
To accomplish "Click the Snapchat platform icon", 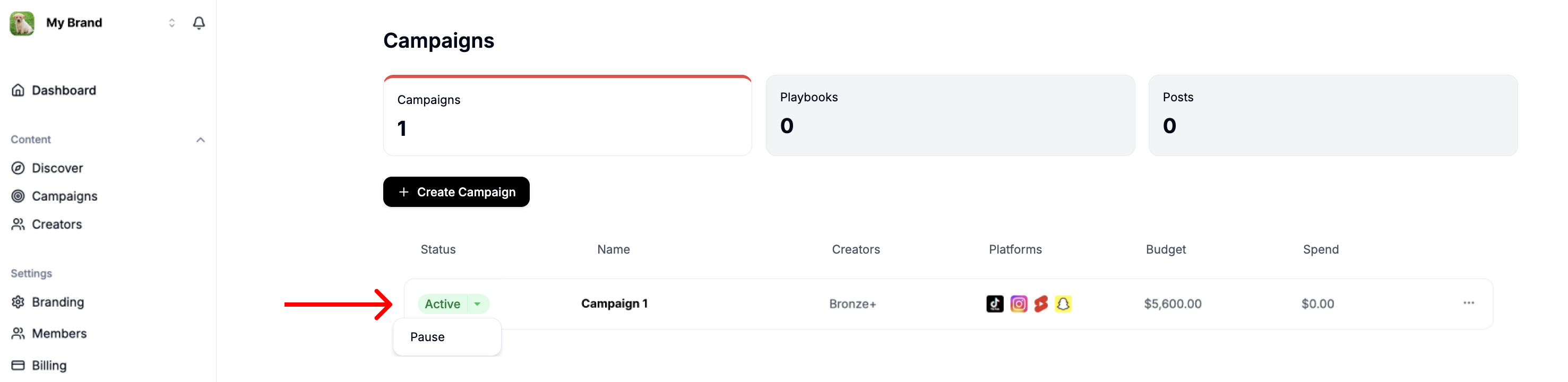I will tap(1063, 303).
